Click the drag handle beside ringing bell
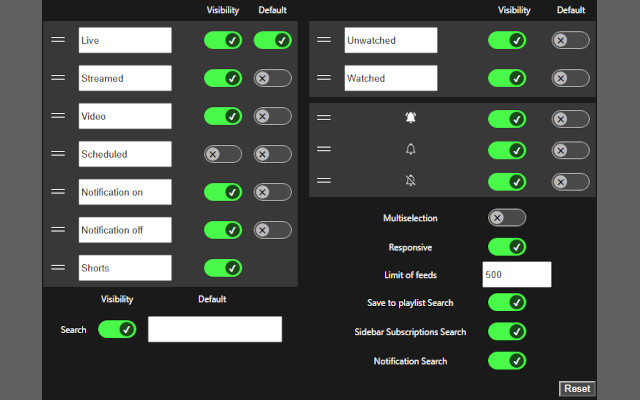This screenshot has height=400, width=640. [x=324, y=118]
